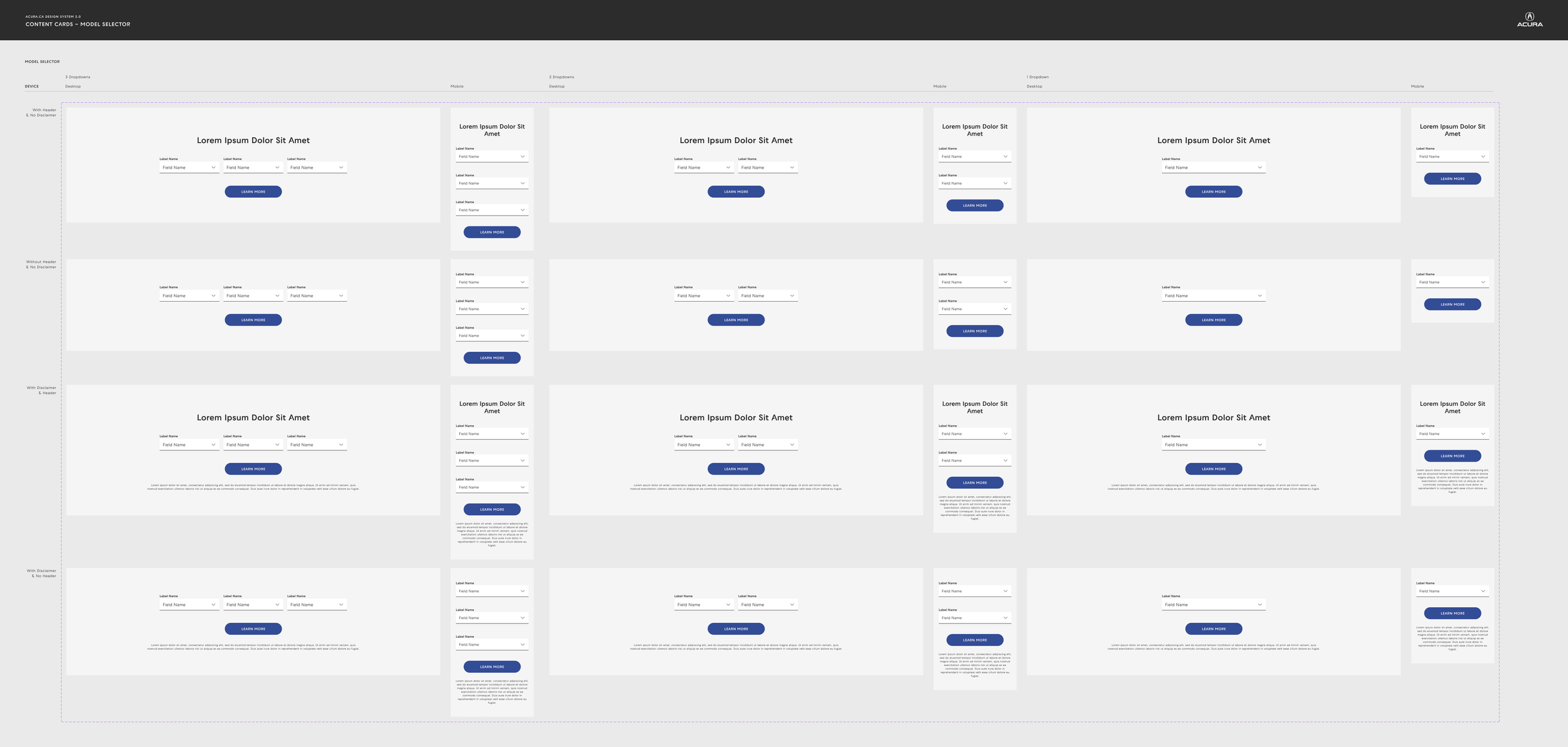Screen dimensions: 1568x747
Task: Select the '3 Dropdowns' column heading
Action: 78,77
